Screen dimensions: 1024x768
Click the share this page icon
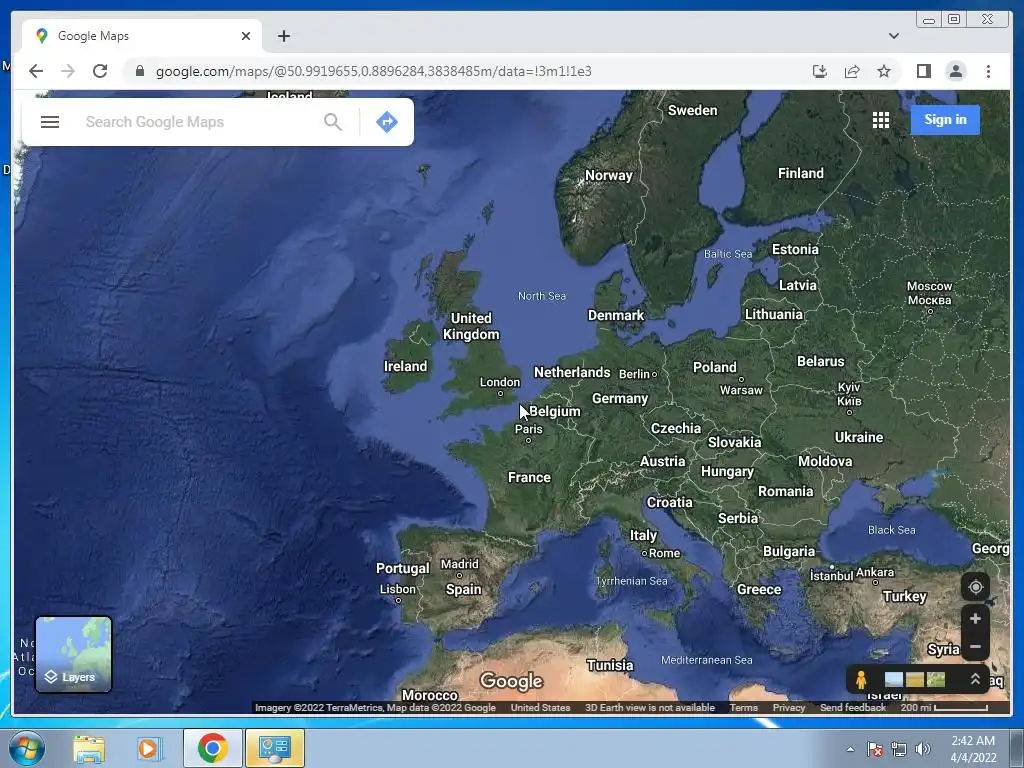click(852, 71)
